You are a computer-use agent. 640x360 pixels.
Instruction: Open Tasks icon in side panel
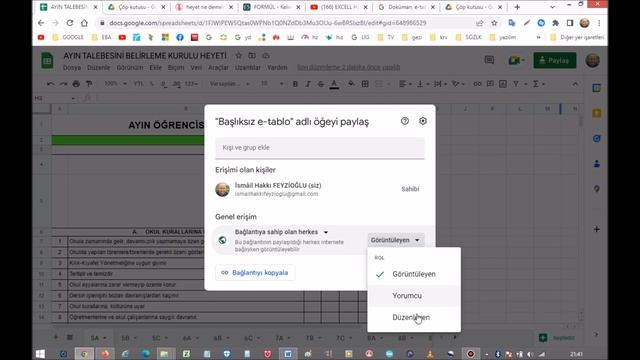597,138
